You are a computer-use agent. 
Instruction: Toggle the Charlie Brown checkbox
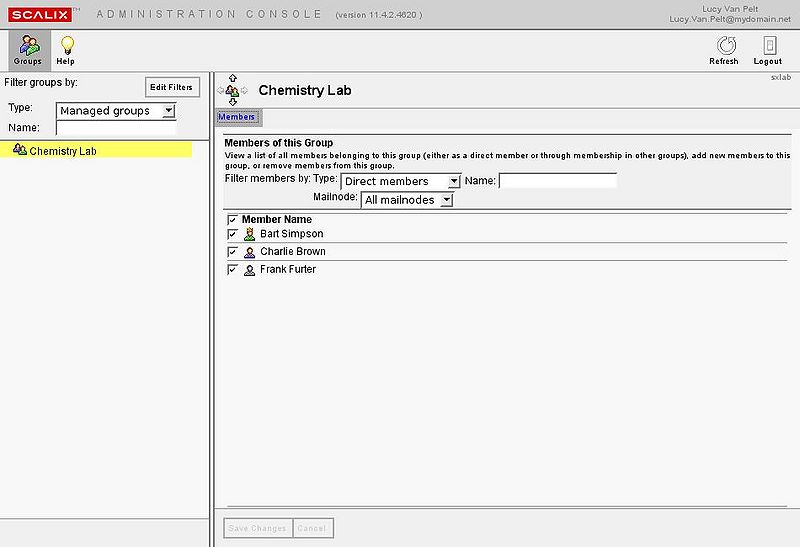coord(232,252)
